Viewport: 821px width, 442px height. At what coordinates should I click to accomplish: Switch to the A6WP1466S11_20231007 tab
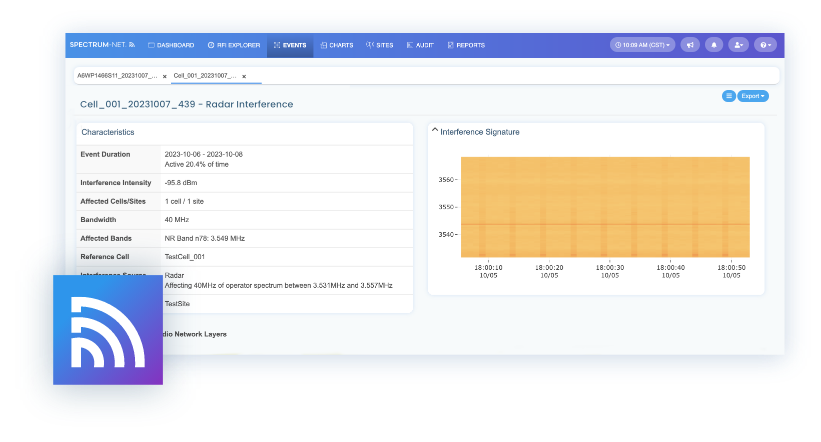click(x=117, y=76)
